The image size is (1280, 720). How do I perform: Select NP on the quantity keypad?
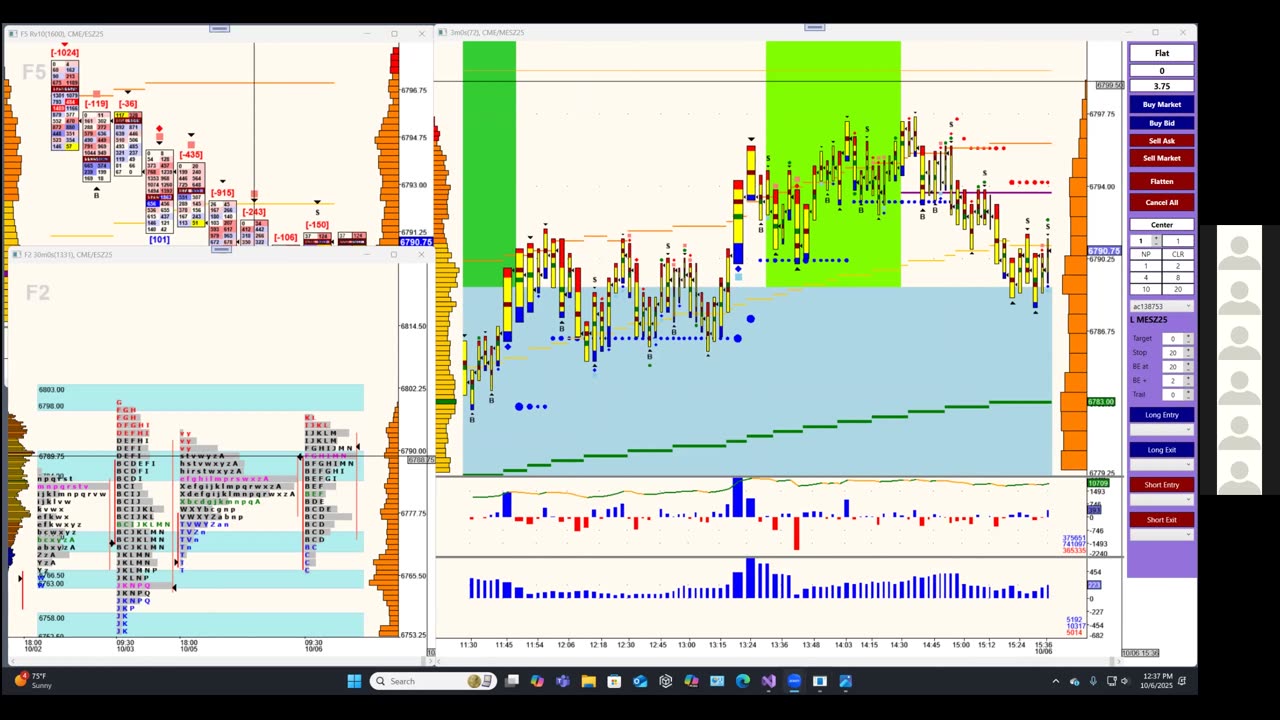pyautogui.click(x=1146, y=254)
